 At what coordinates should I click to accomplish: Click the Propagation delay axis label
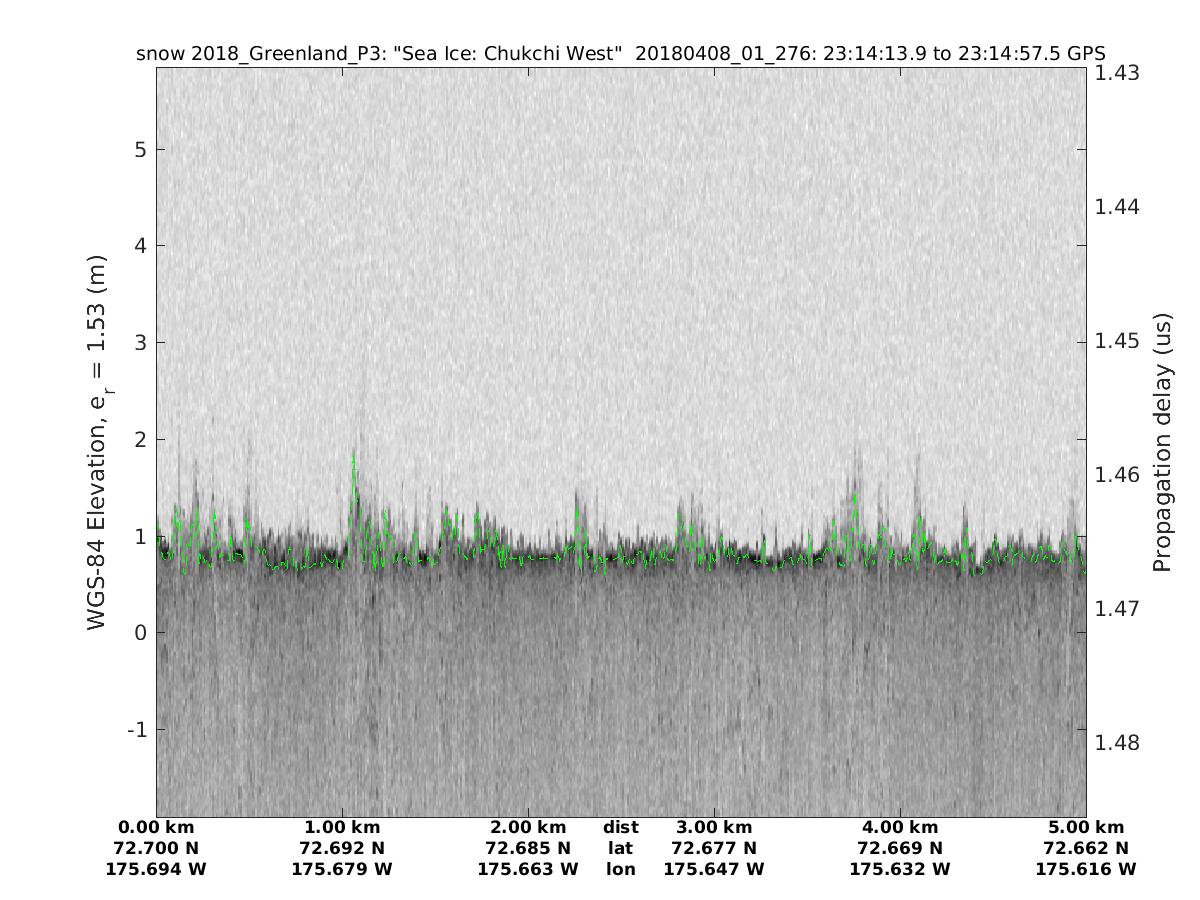click(x=1161, y=443)
